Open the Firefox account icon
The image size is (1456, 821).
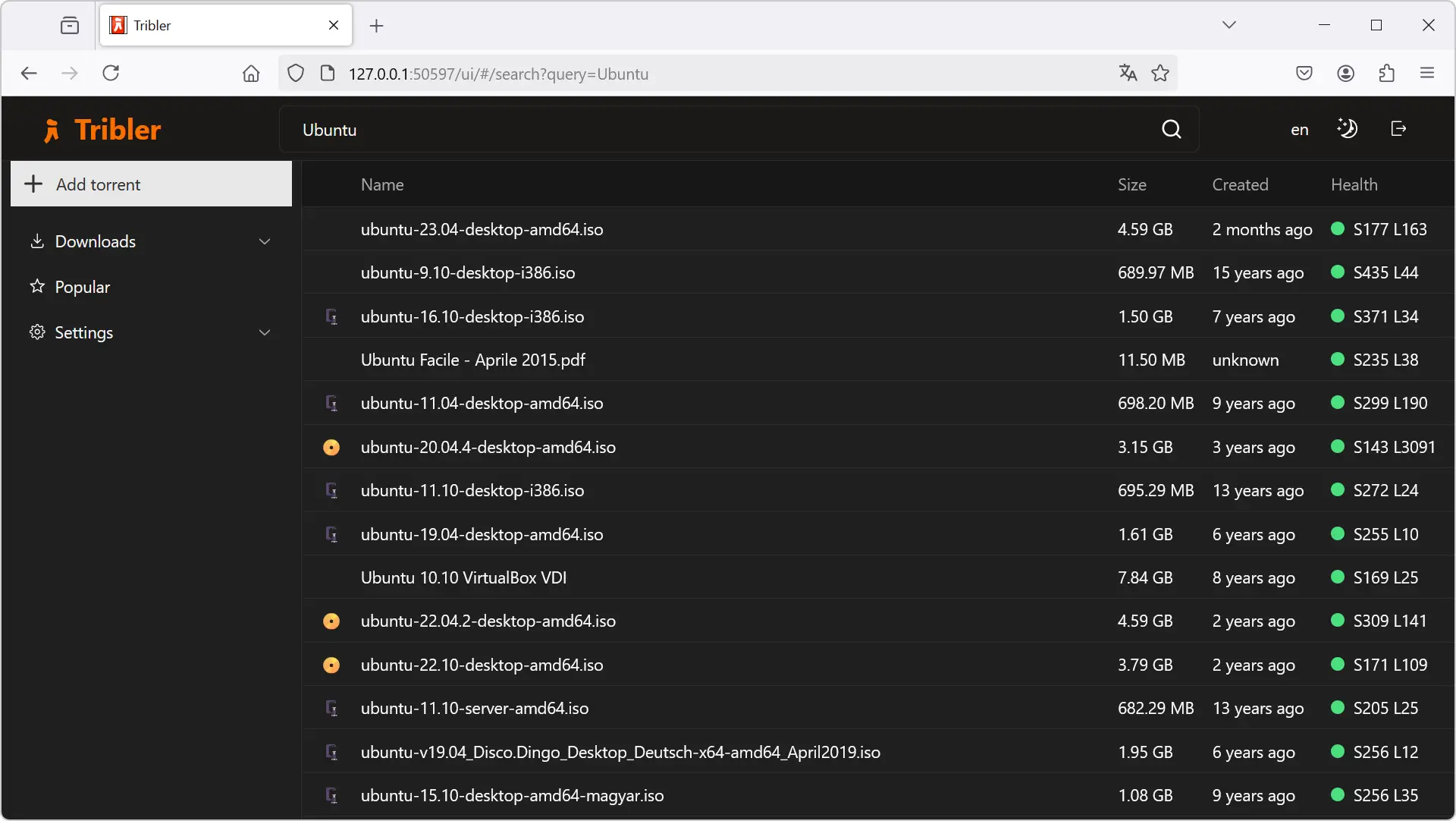1345,73
